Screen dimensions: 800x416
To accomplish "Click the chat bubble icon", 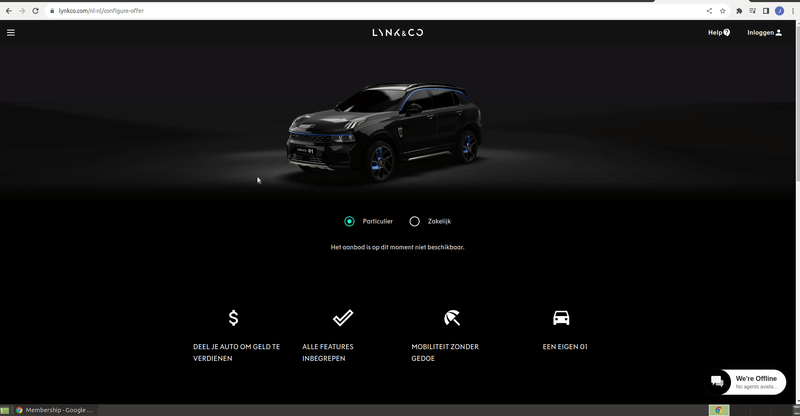I will [717, 382].
